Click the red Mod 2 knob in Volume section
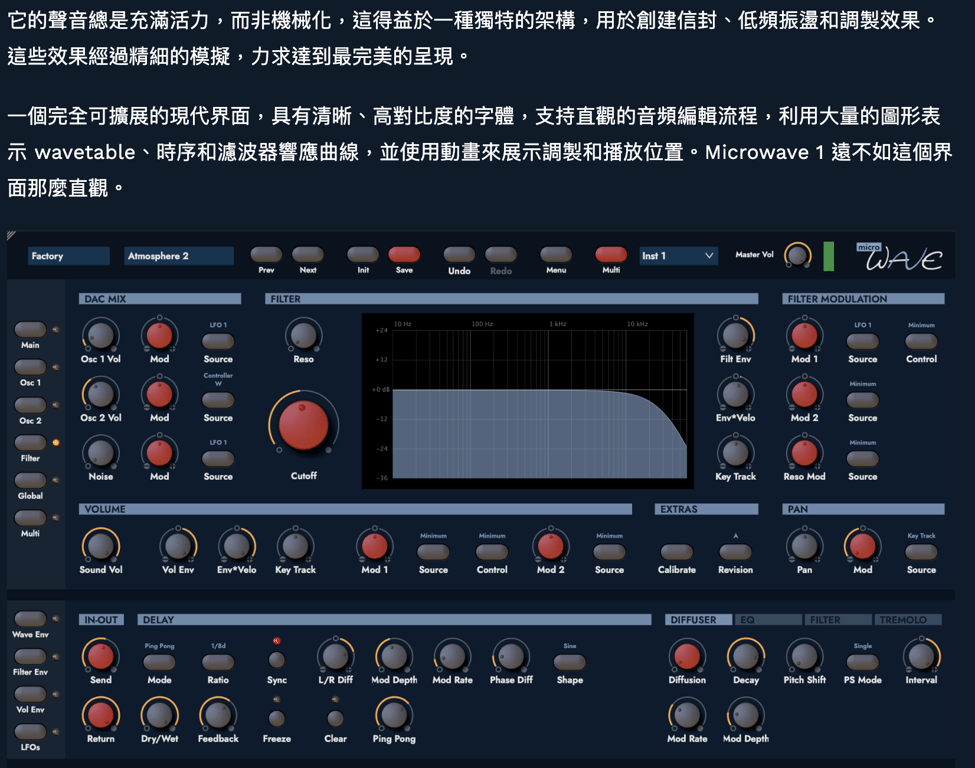Screen dimensions: 975x768 point(550,546)
